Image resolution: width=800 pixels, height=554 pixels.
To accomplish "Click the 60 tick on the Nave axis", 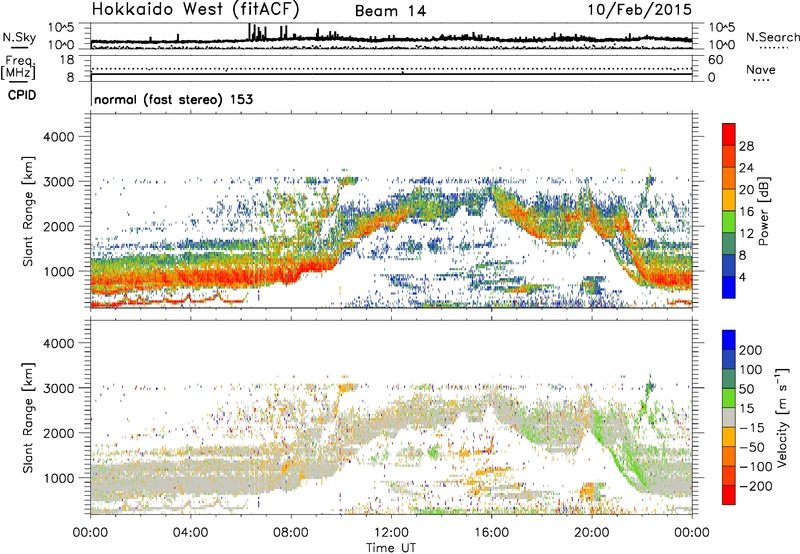I will click(715, 60).
